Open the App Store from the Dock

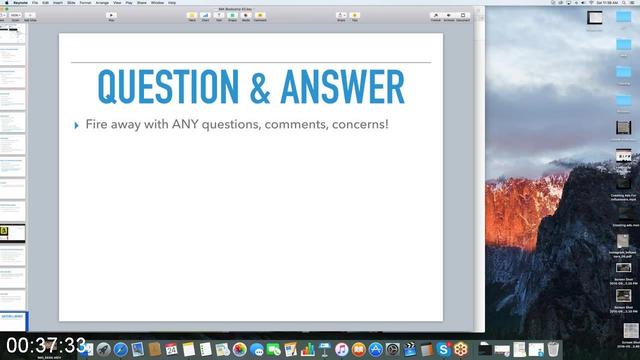click(376, 349)
